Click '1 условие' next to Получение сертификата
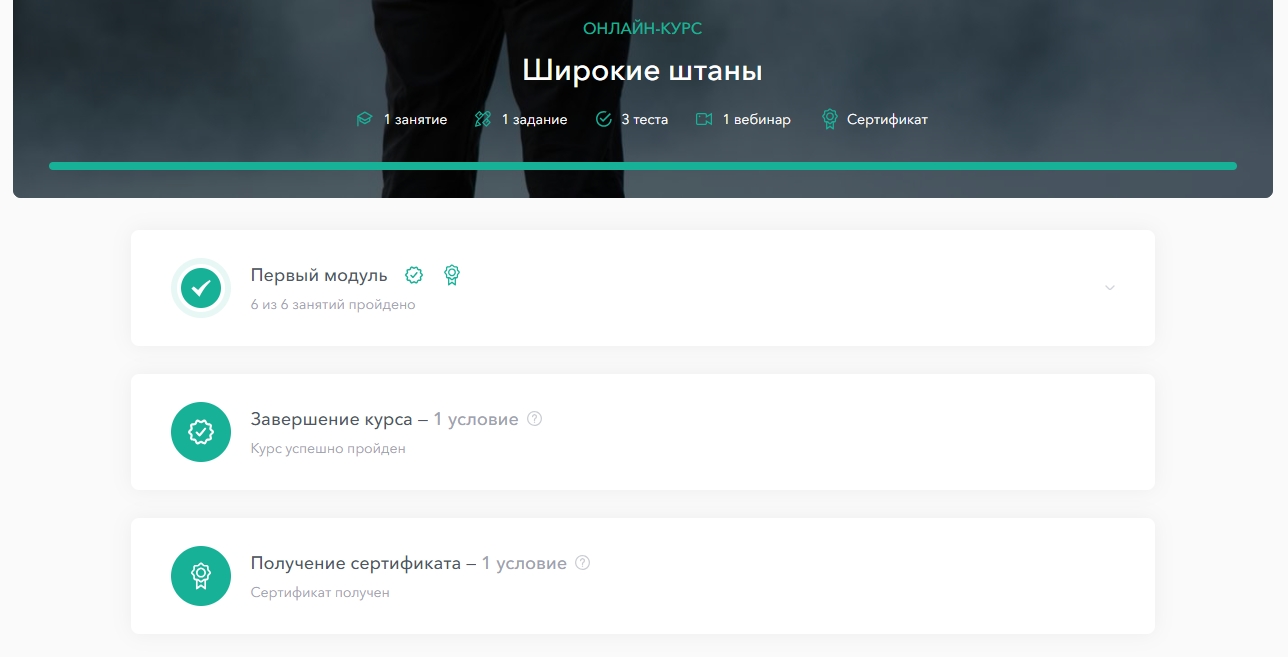Image resolution: width=1288 pixels, height=657 pixels. pos(524,563)
